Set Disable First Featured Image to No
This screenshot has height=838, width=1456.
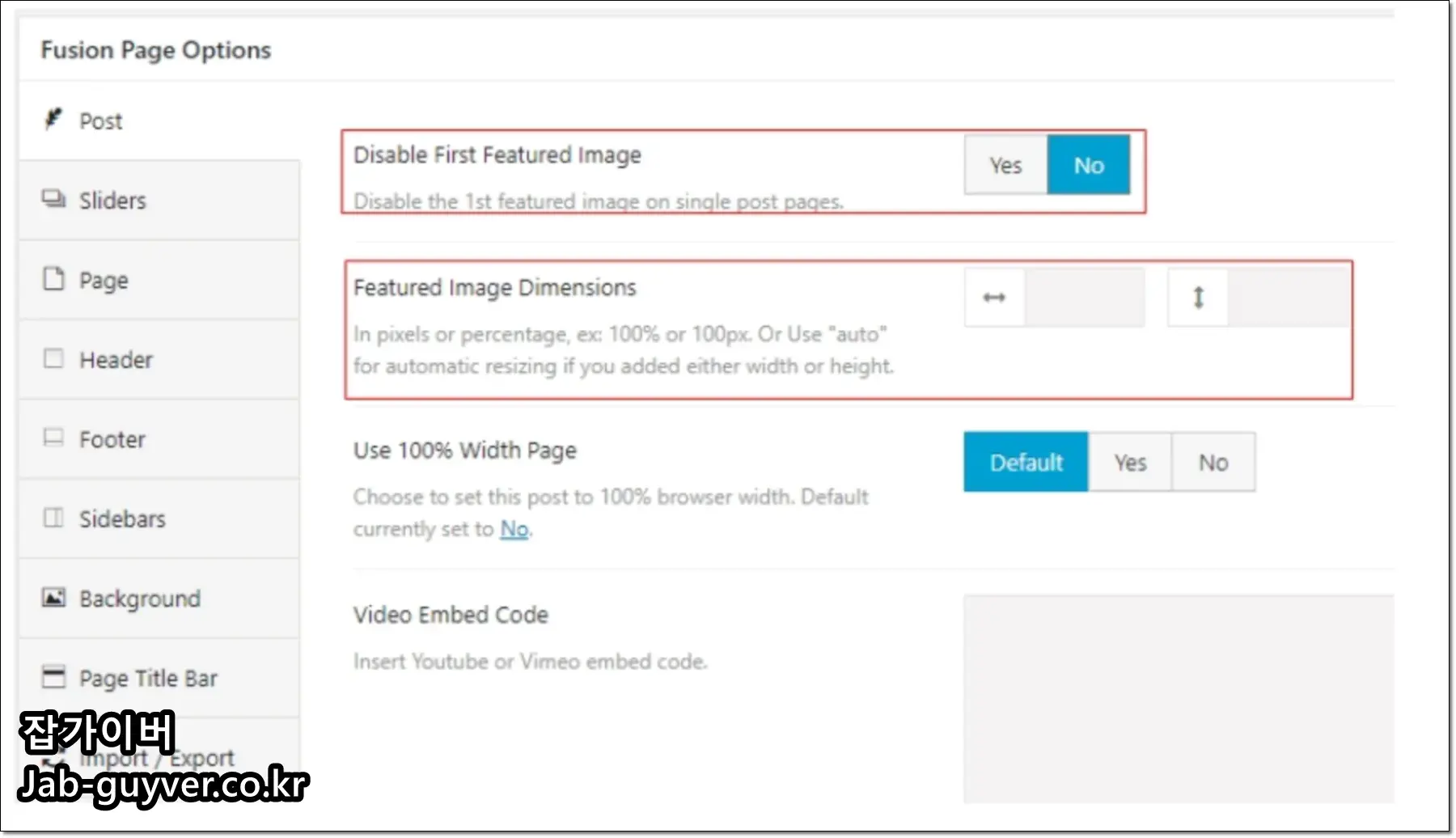point(1089,165)
